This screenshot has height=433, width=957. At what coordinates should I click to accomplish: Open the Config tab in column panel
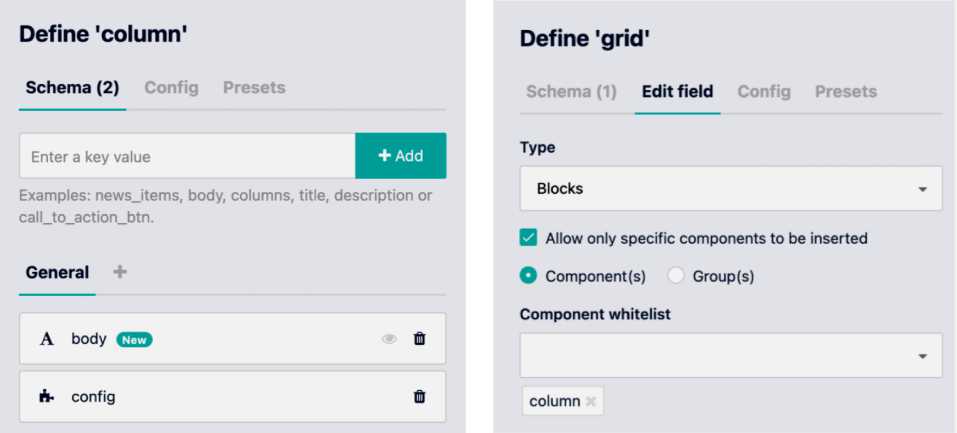click(x=171, y=88)
